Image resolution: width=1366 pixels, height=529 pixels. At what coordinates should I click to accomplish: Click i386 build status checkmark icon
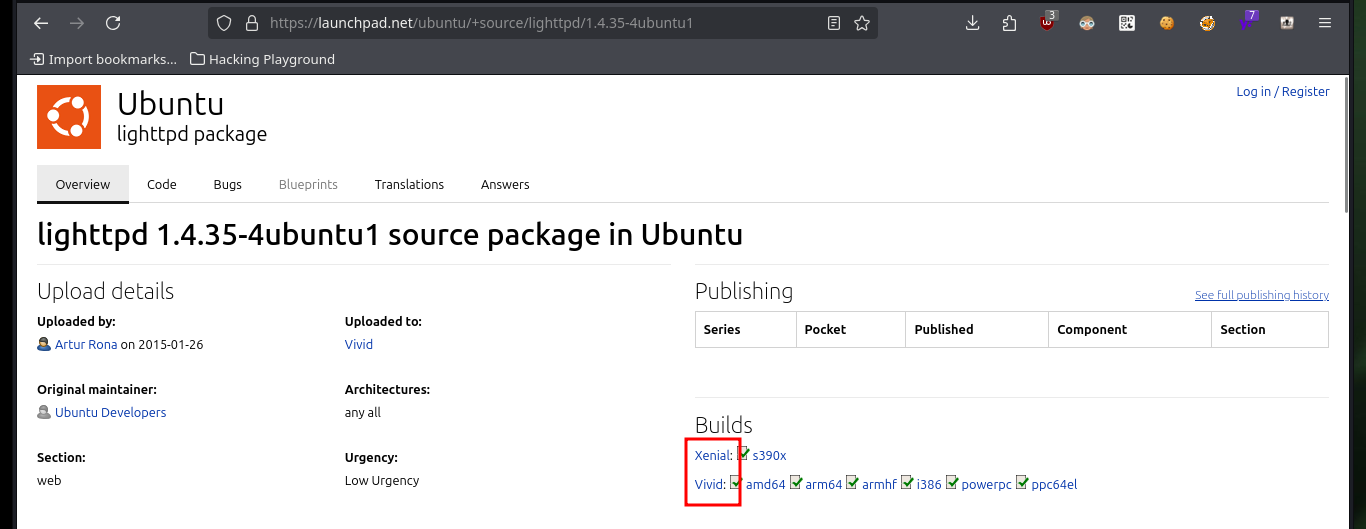tap(908, 483)
